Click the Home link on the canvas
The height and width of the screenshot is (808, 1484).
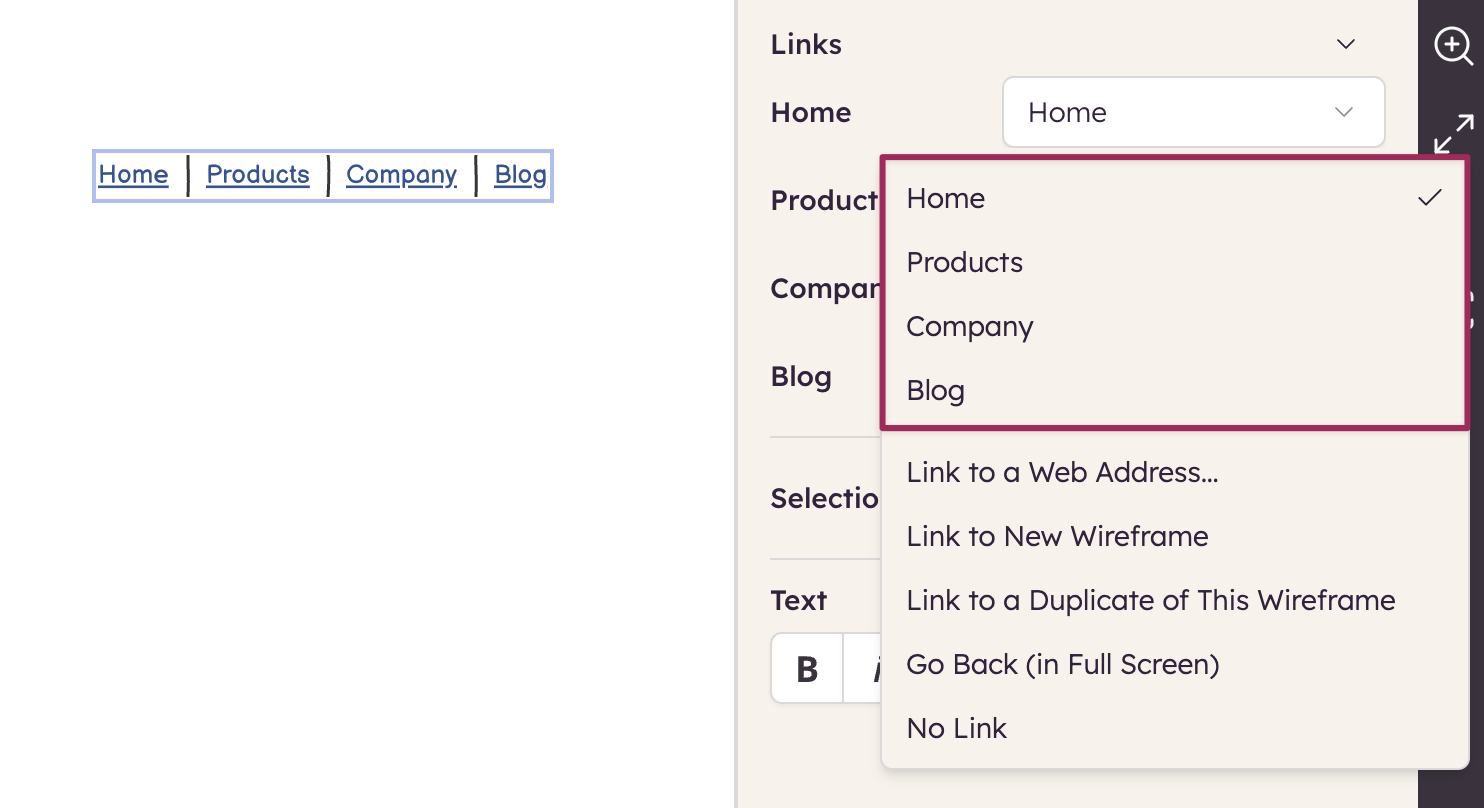click(133, 175)
